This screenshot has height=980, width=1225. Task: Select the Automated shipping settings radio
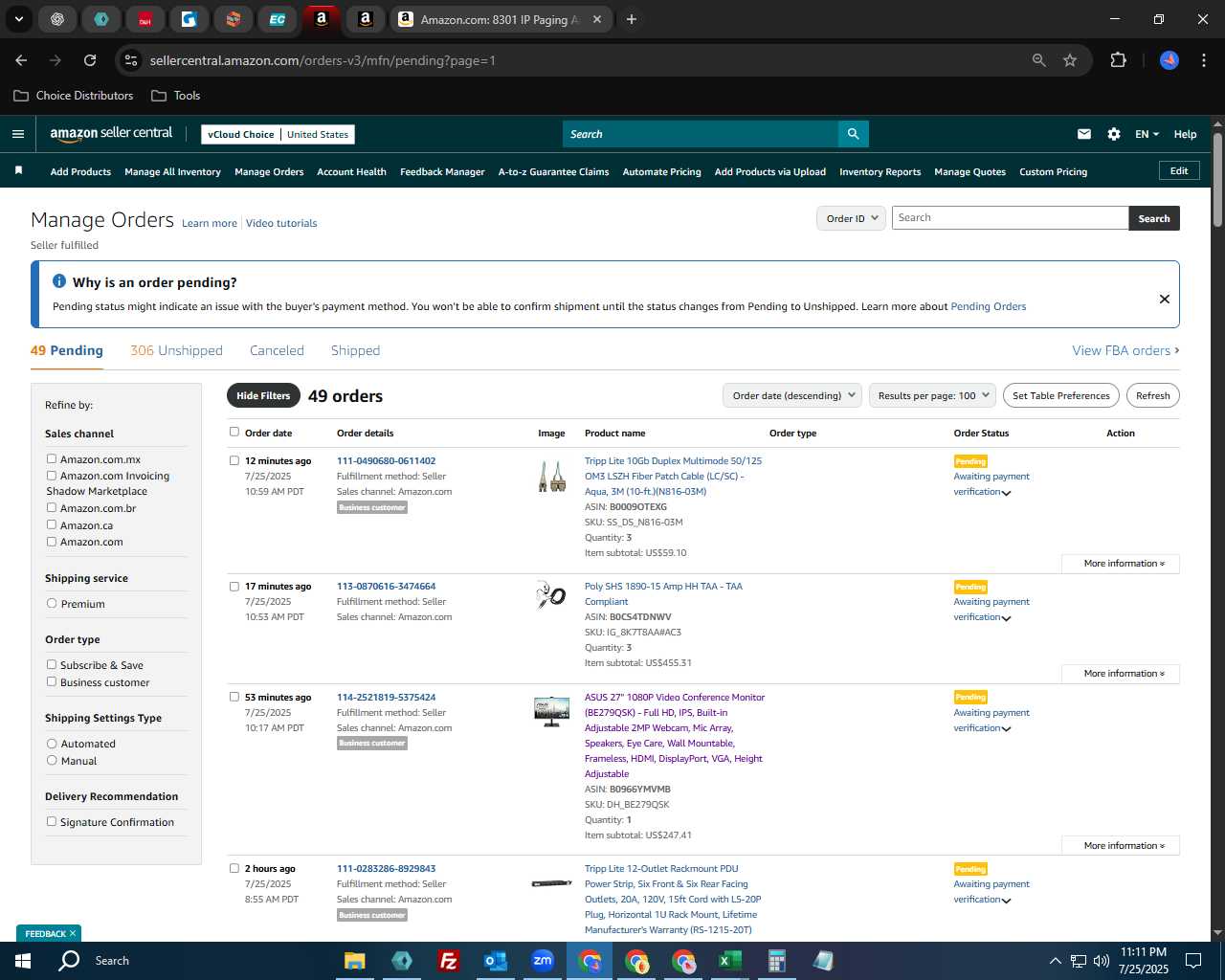click(x=52, y=744)
